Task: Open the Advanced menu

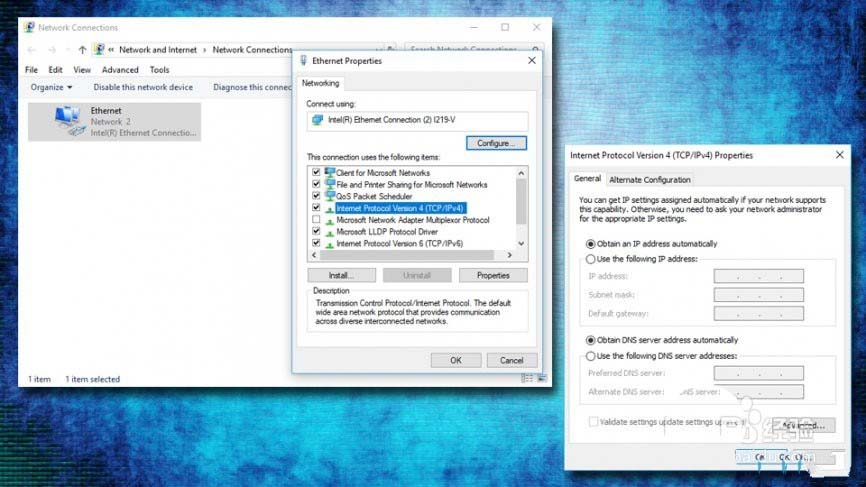Action: tap(120, 70)
